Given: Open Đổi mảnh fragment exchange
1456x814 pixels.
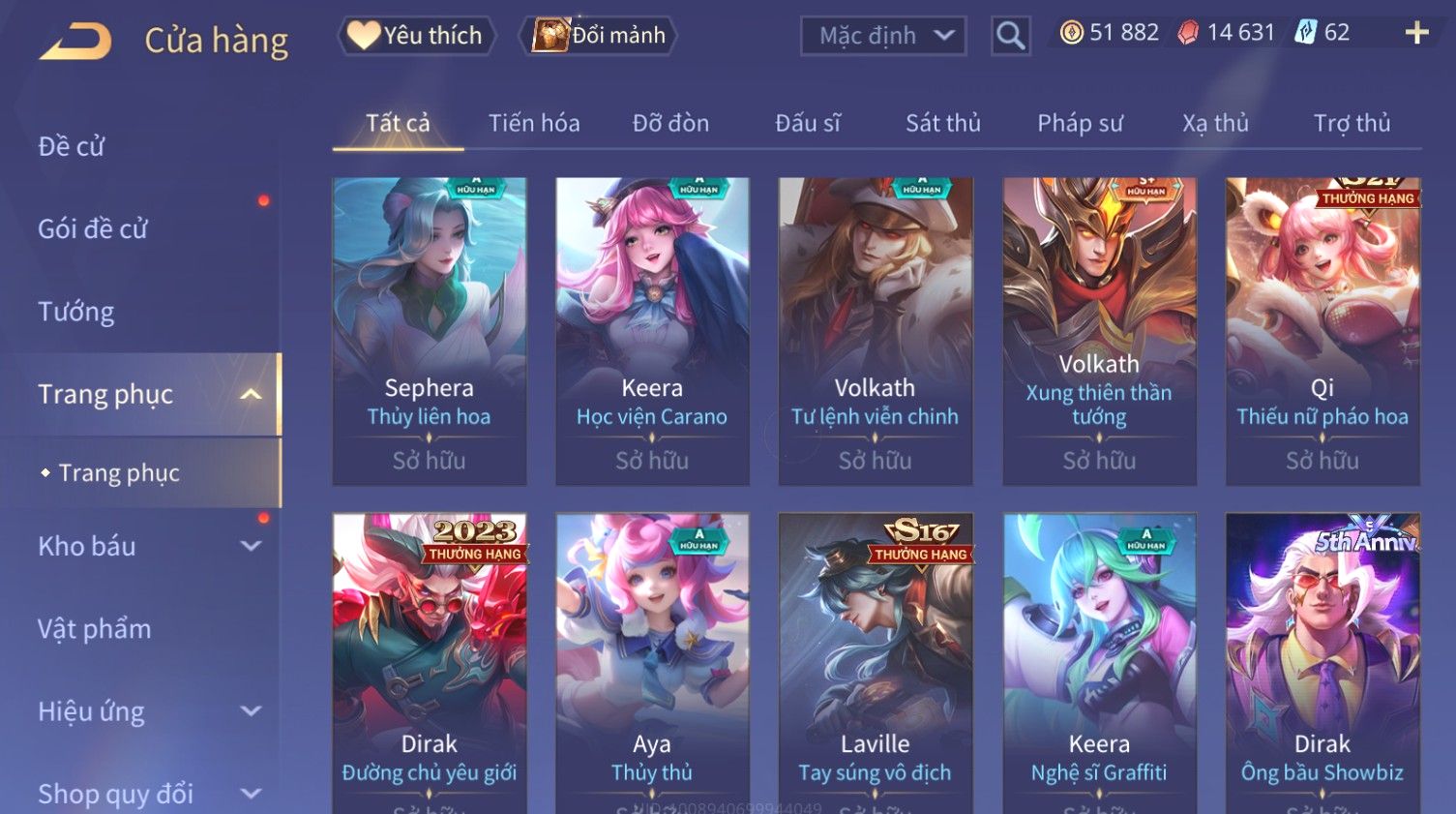Looking at the screenshot, I should pyautogui.click(x=598, y=36).
